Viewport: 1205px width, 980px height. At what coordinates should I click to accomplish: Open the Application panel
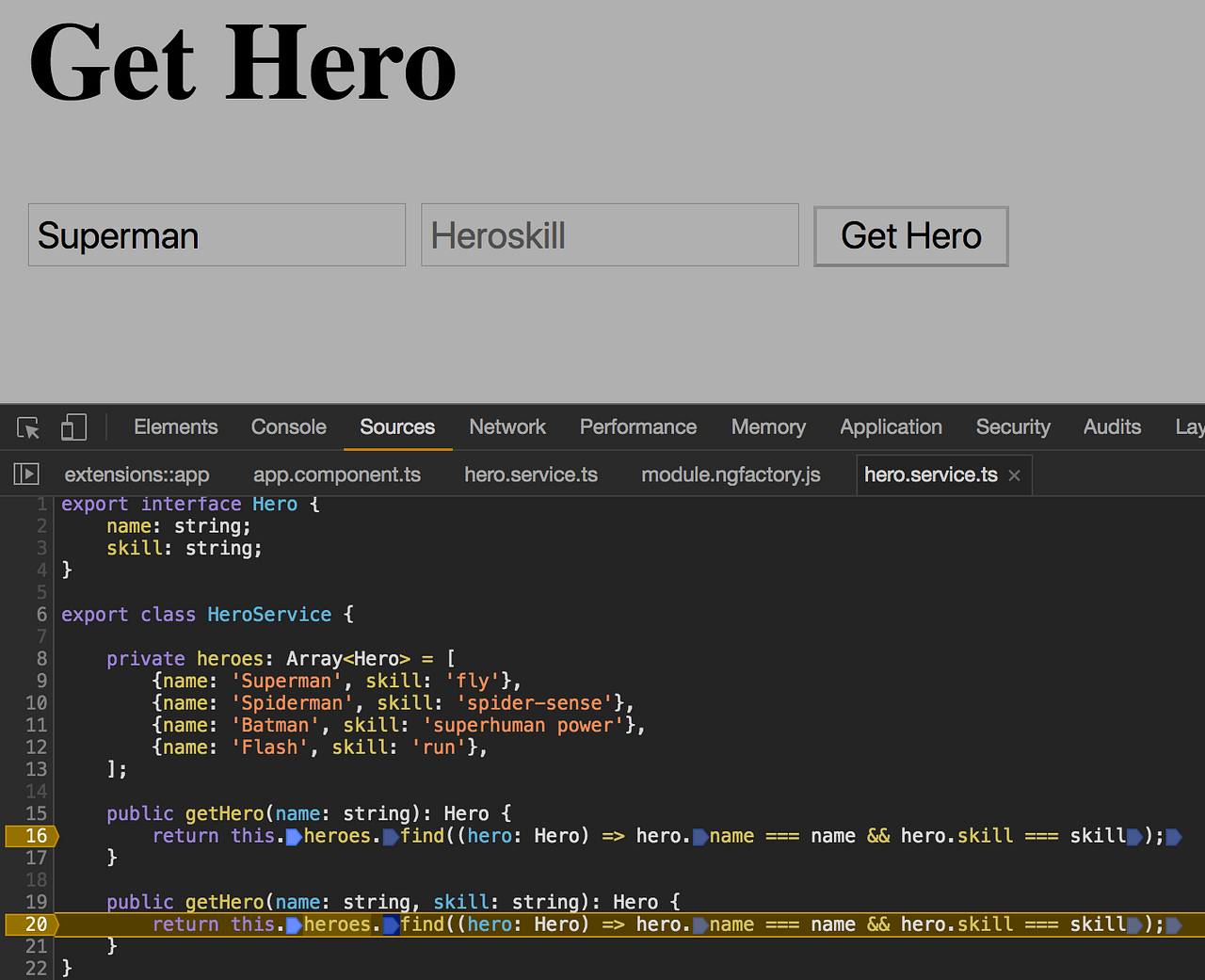[891, 426]
